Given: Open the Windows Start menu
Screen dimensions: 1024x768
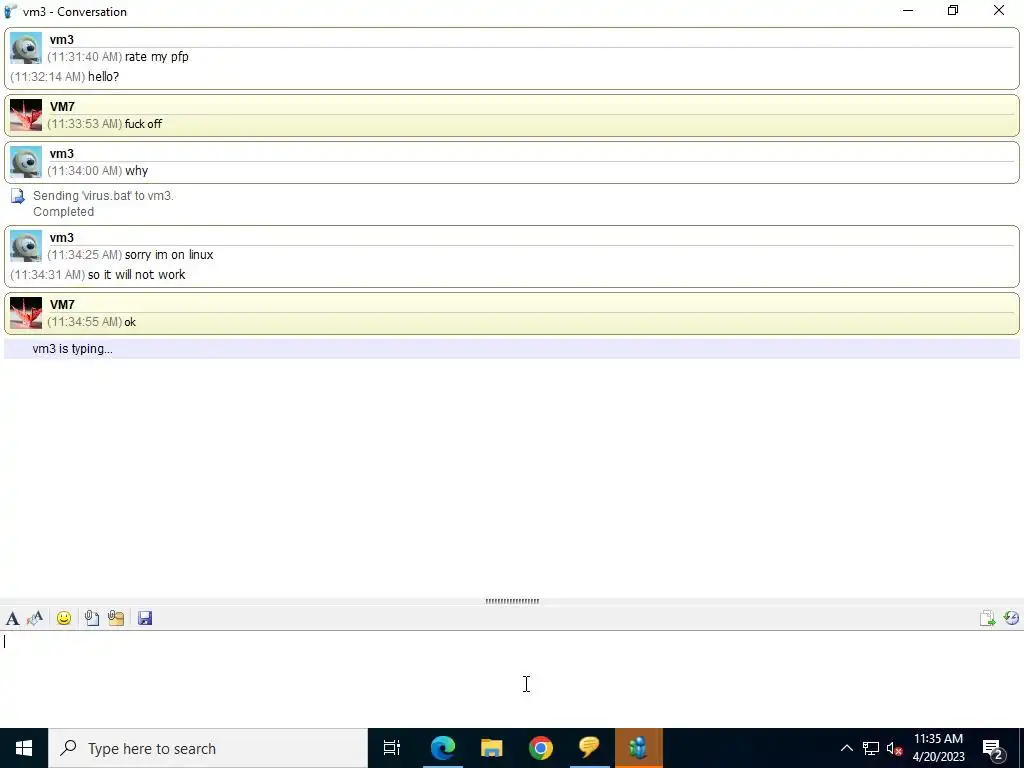Looking at the screenshot, I should [x=24, y=748].
